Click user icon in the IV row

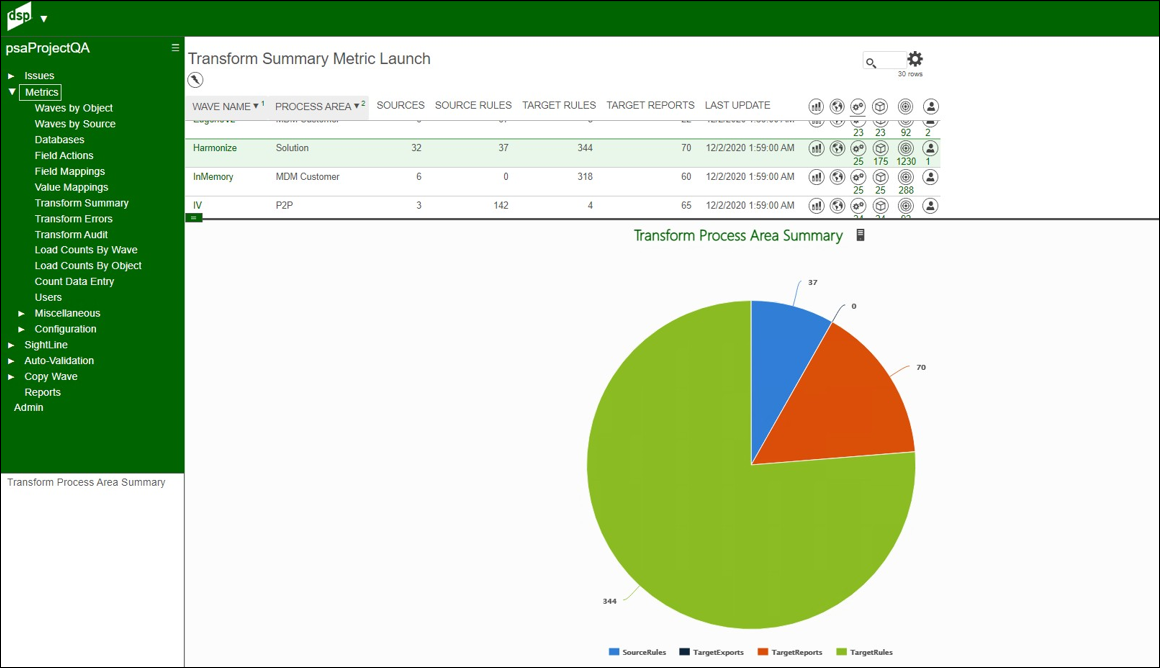coord(931,206)
